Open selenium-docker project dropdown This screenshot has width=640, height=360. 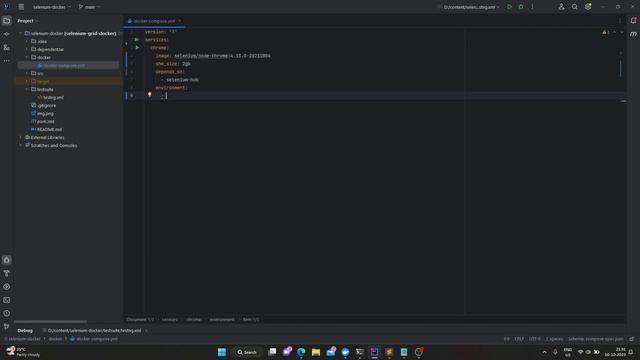point(52,7)
